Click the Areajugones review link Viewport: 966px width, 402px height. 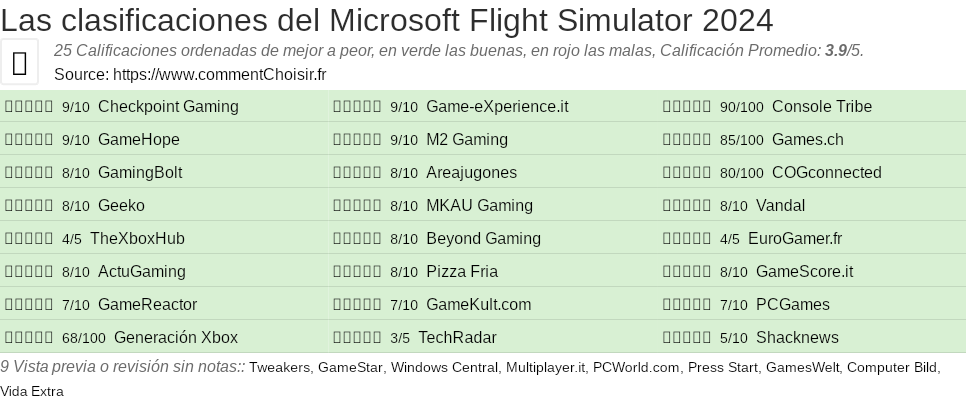471,173
